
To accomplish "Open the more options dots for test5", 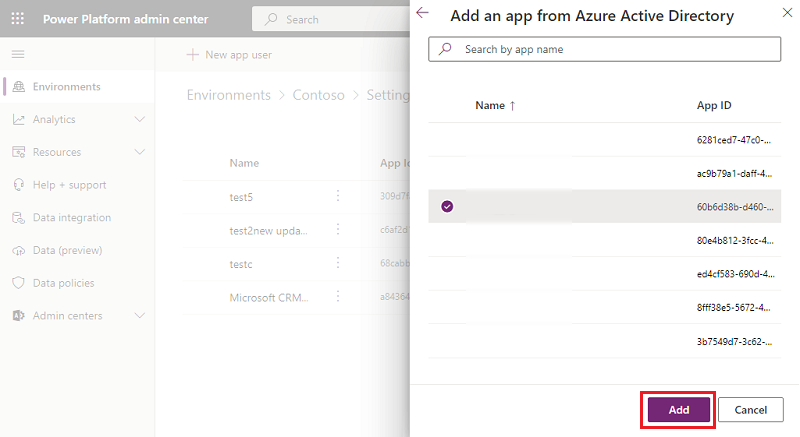I will tap(338, 196).
